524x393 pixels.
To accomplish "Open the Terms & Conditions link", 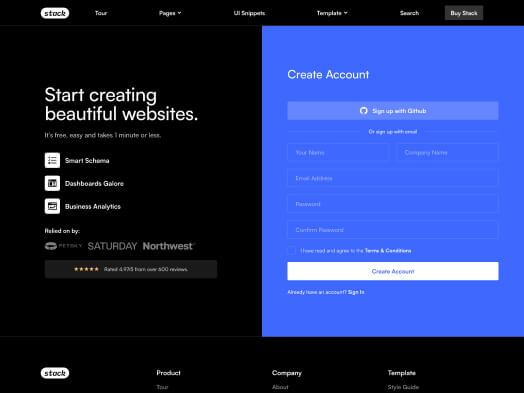I will point(388,251).
